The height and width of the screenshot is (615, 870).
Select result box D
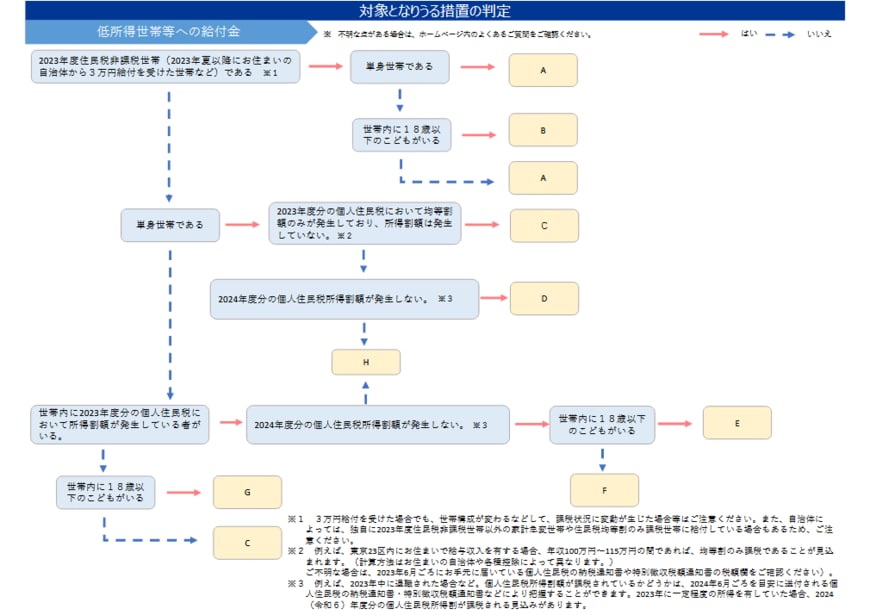[543, 297]
